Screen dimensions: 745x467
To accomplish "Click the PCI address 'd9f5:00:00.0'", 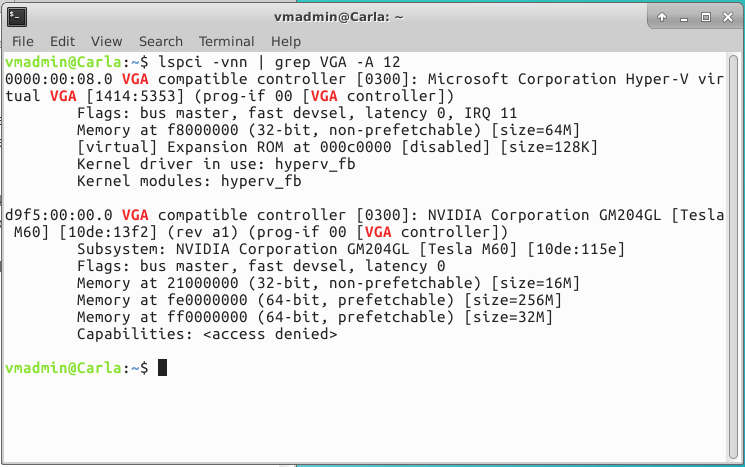I will [x=59, y=215].
